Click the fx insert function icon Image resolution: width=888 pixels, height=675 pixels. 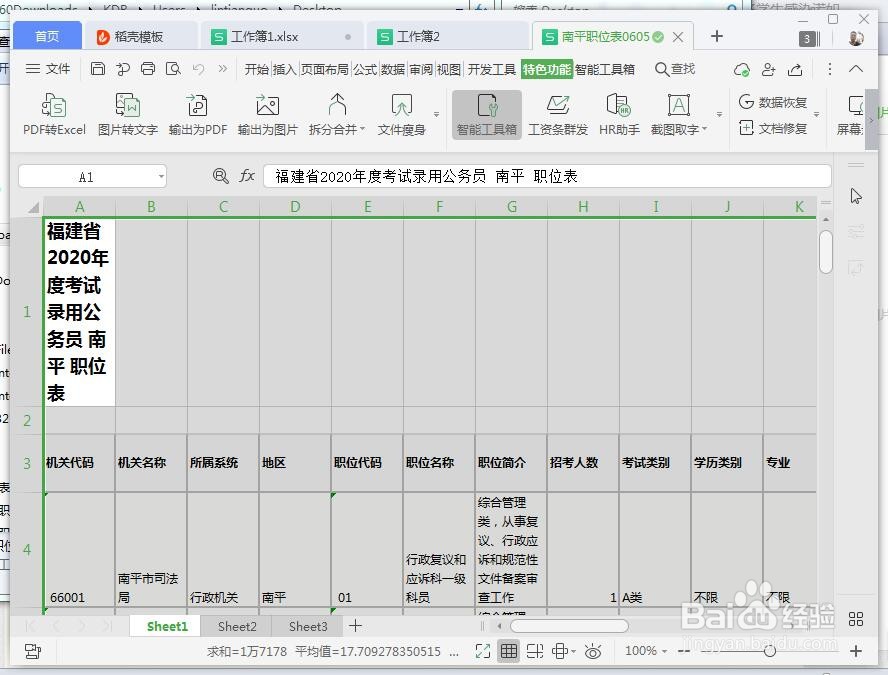point(246,176)
